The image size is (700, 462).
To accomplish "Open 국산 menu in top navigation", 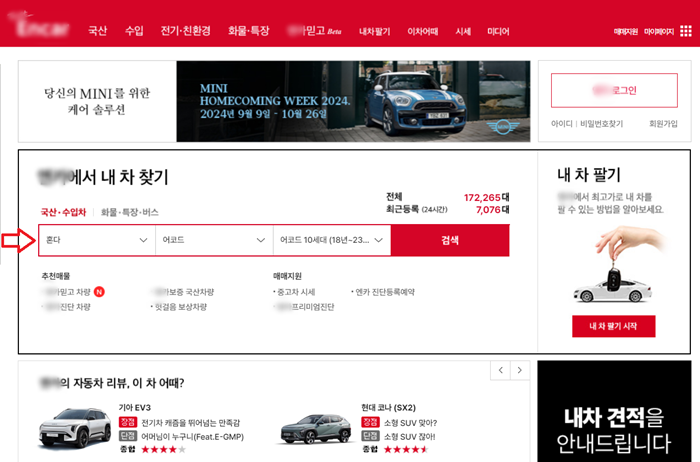I will [x=97, y=31].
